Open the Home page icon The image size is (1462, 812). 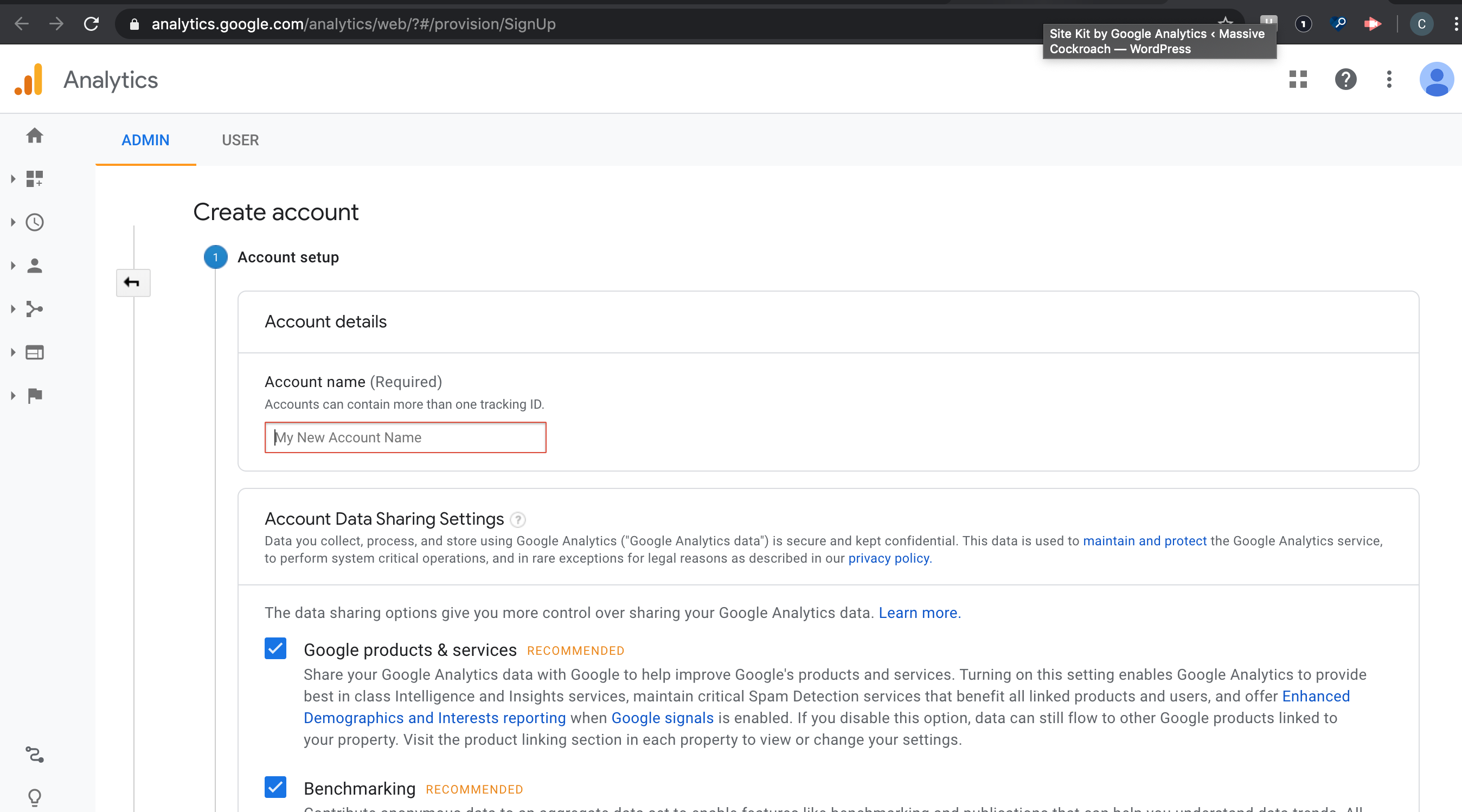coord(35,136)
